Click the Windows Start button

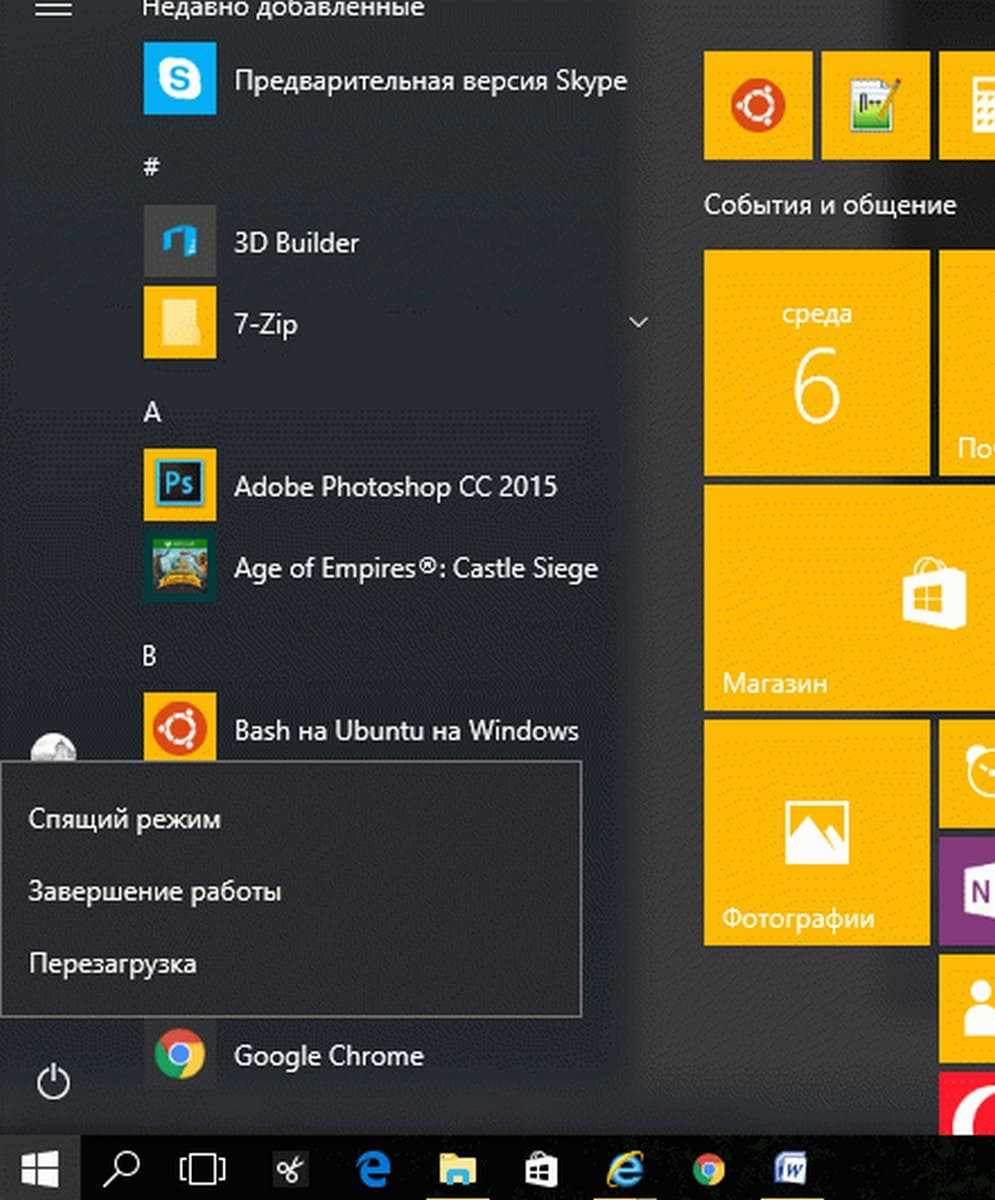pos(40,1168)
